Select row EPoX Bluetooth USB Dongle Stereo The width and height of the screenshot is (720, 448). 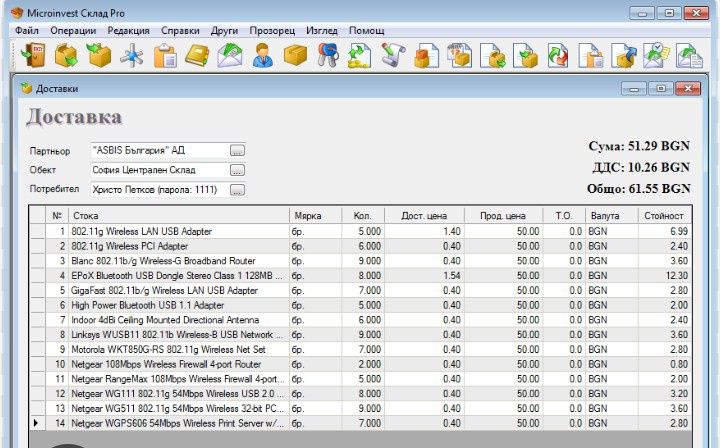tap(360, 275)
